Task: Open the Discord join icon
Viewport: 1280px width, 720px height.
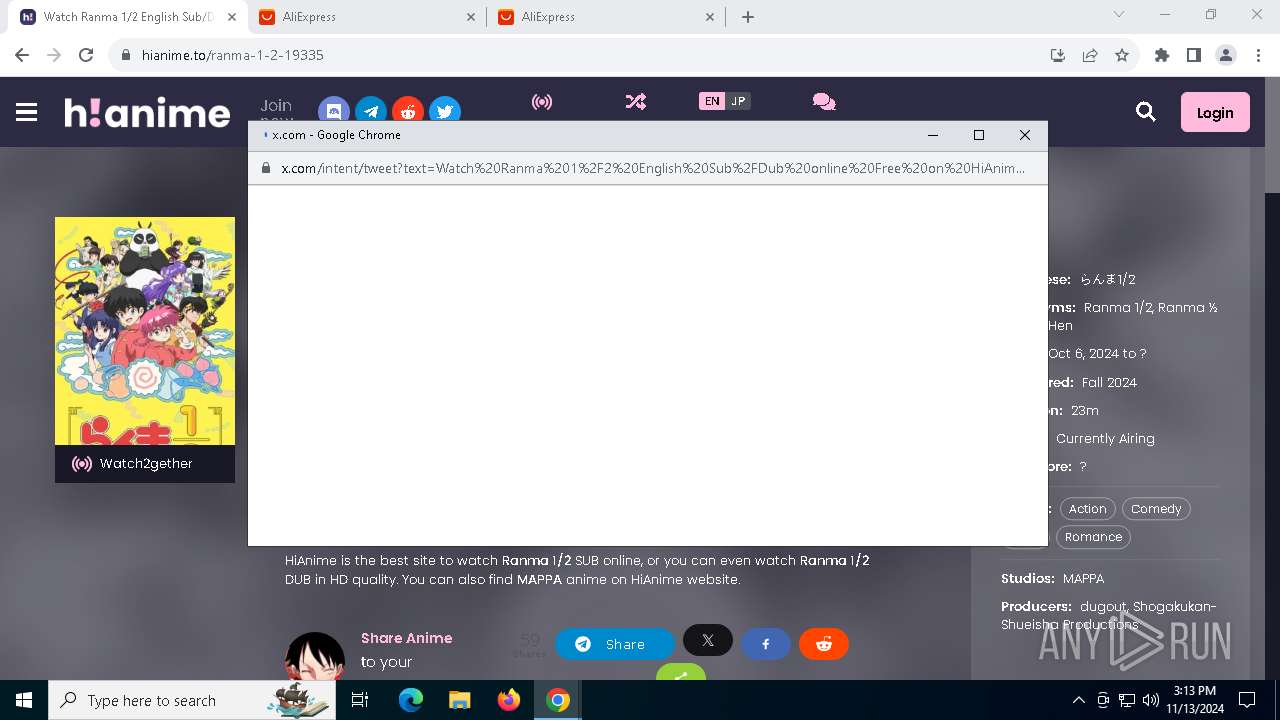Action: pyautogui.click(x=334, y=110)
